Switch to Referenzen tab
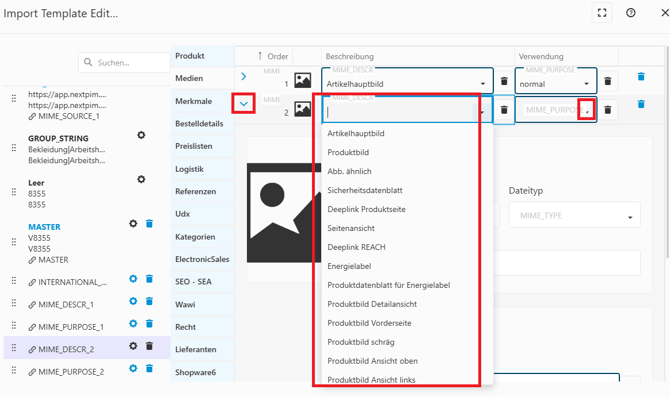This screenshot has height=397, width=670. click(x=202, y=191)
